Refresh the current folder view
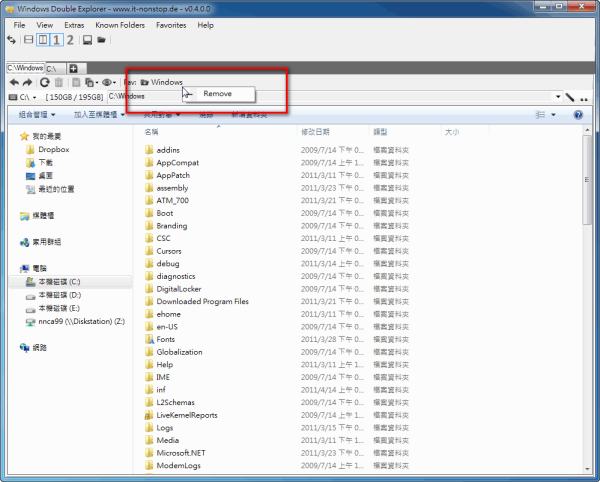Viewport: 600px width, 482px height. [45, 82]
